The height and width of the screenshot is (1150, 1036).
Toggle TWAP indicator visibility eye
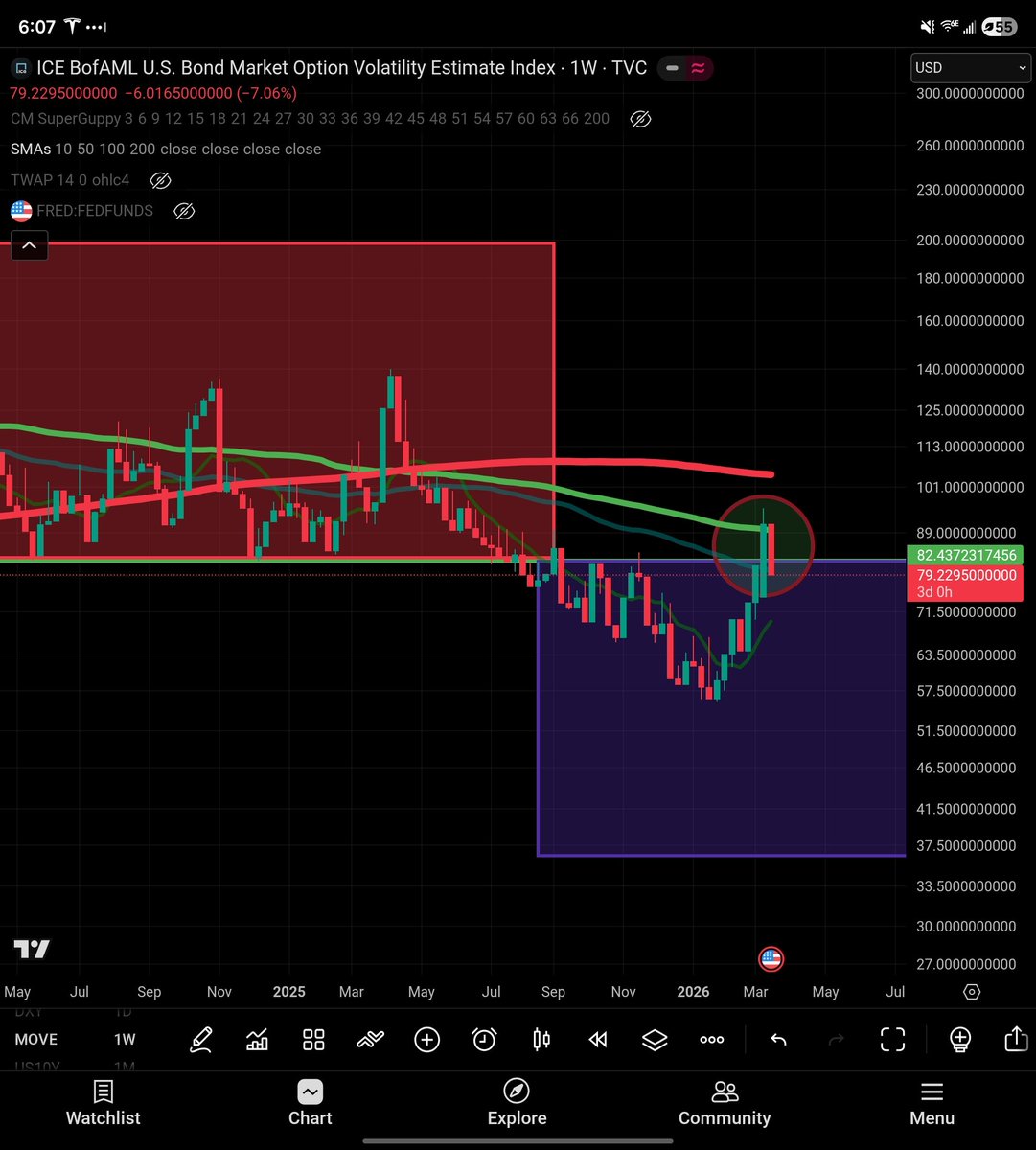(x=161, y=180)
